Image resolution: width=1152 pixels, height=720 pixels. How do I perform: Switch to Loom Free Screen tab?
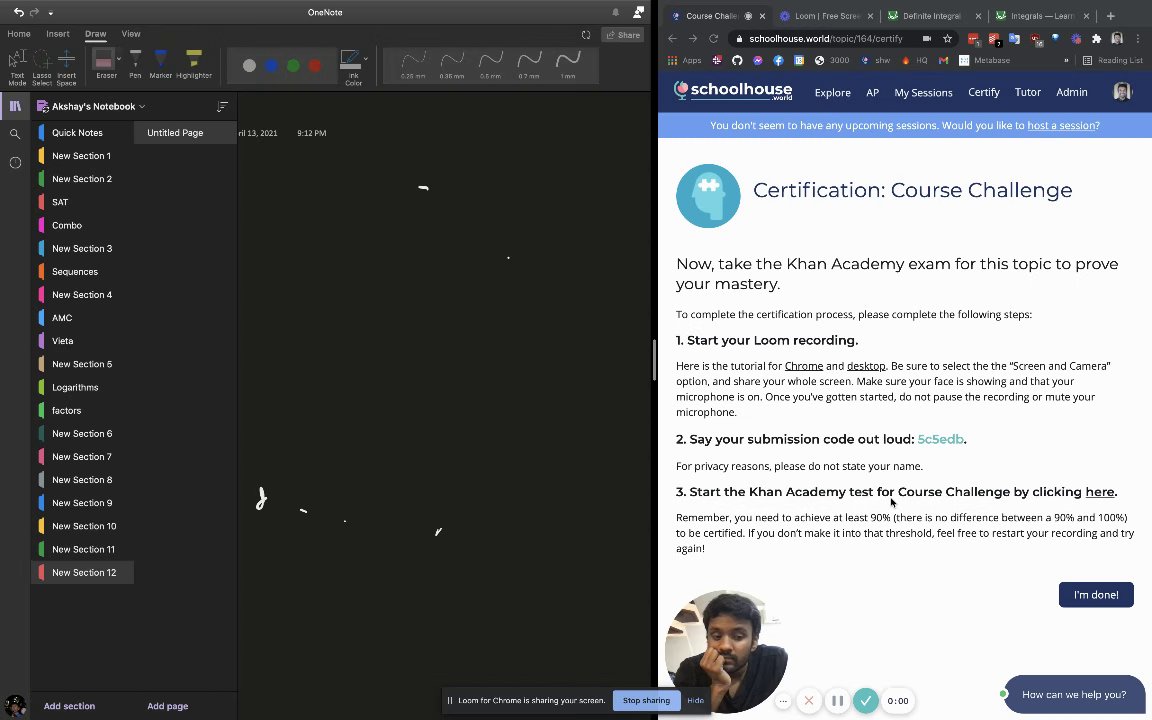825,15
